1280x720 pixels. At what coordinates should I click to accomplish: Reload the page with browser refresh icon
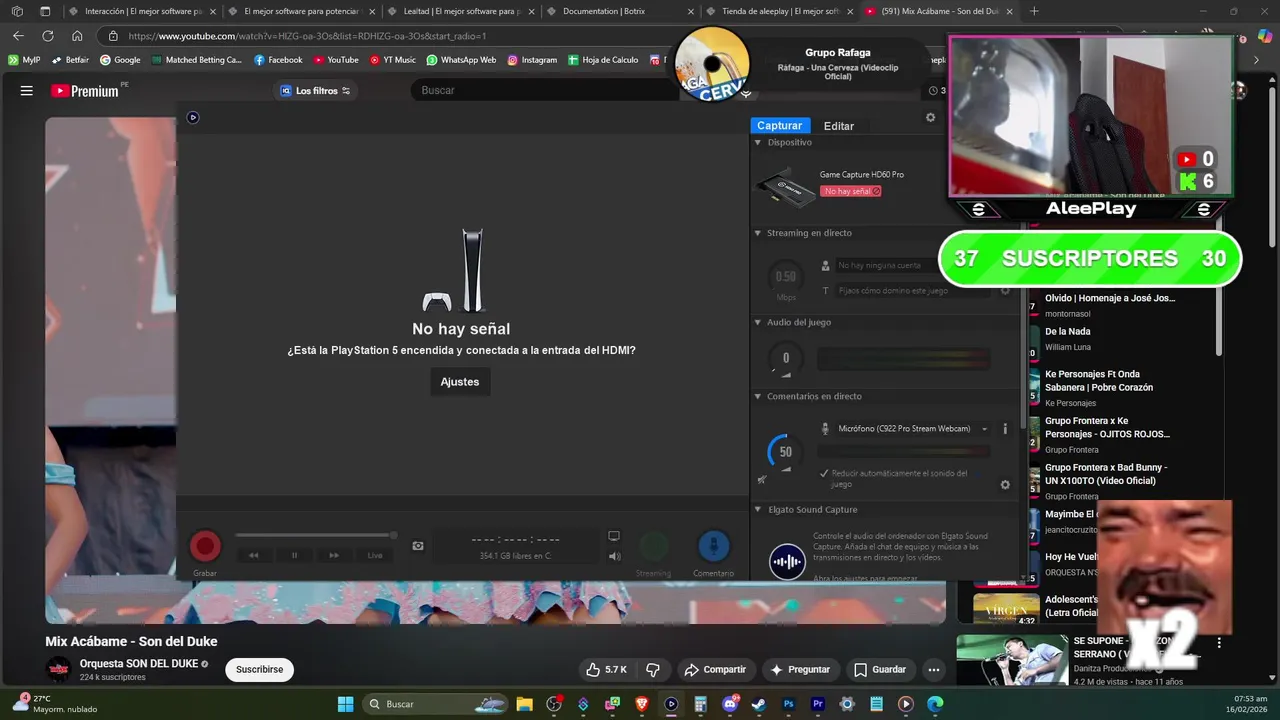point(47,36)
